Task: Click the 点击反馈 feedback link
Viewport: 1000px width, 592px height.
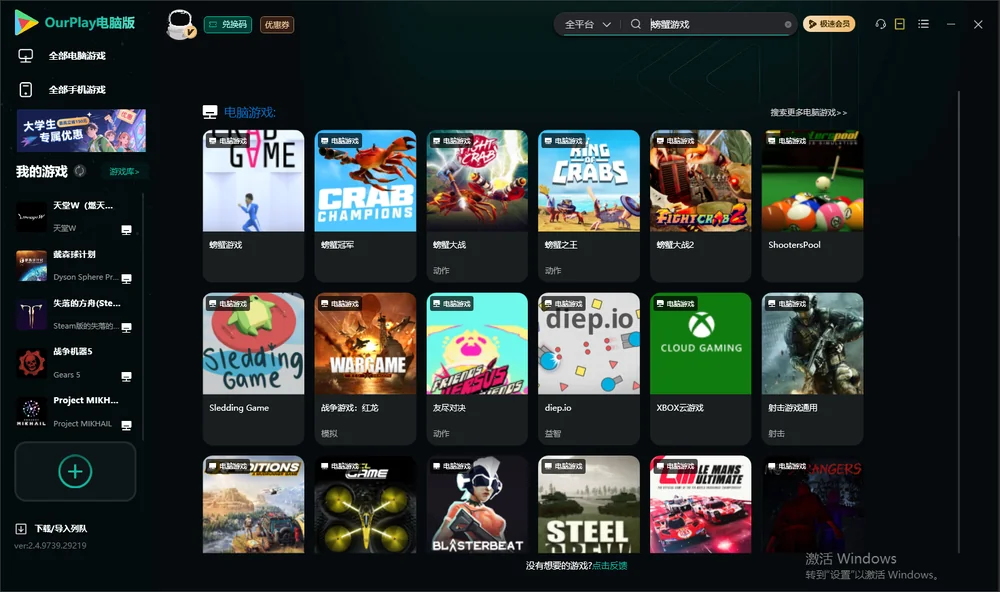Action: [x=610, y=566]
